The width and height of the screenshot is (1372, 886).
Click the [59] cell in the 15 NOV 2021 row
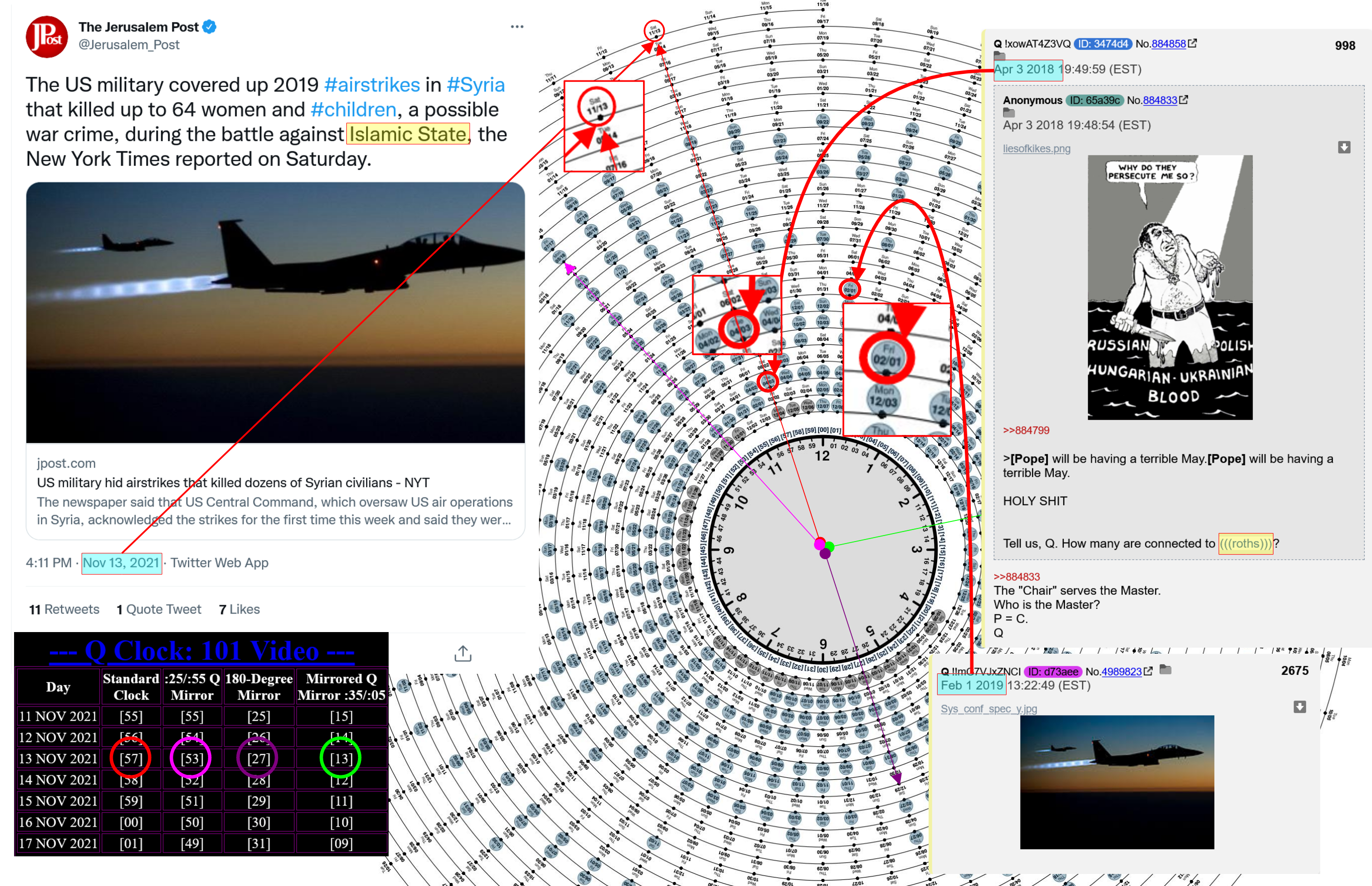(x=131, y=801)
